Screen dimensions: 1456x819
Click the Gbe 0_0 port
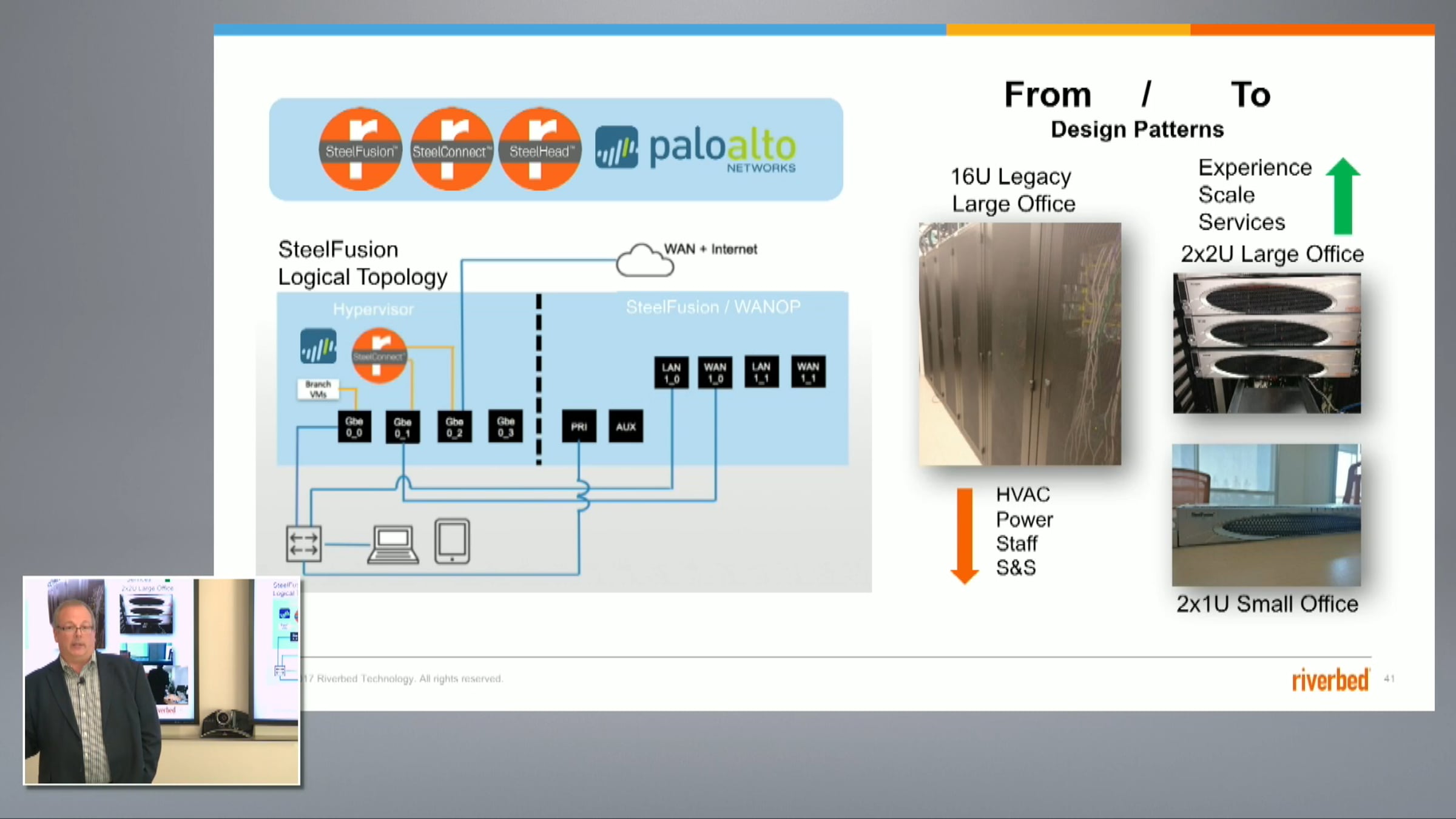coord(354,426)
